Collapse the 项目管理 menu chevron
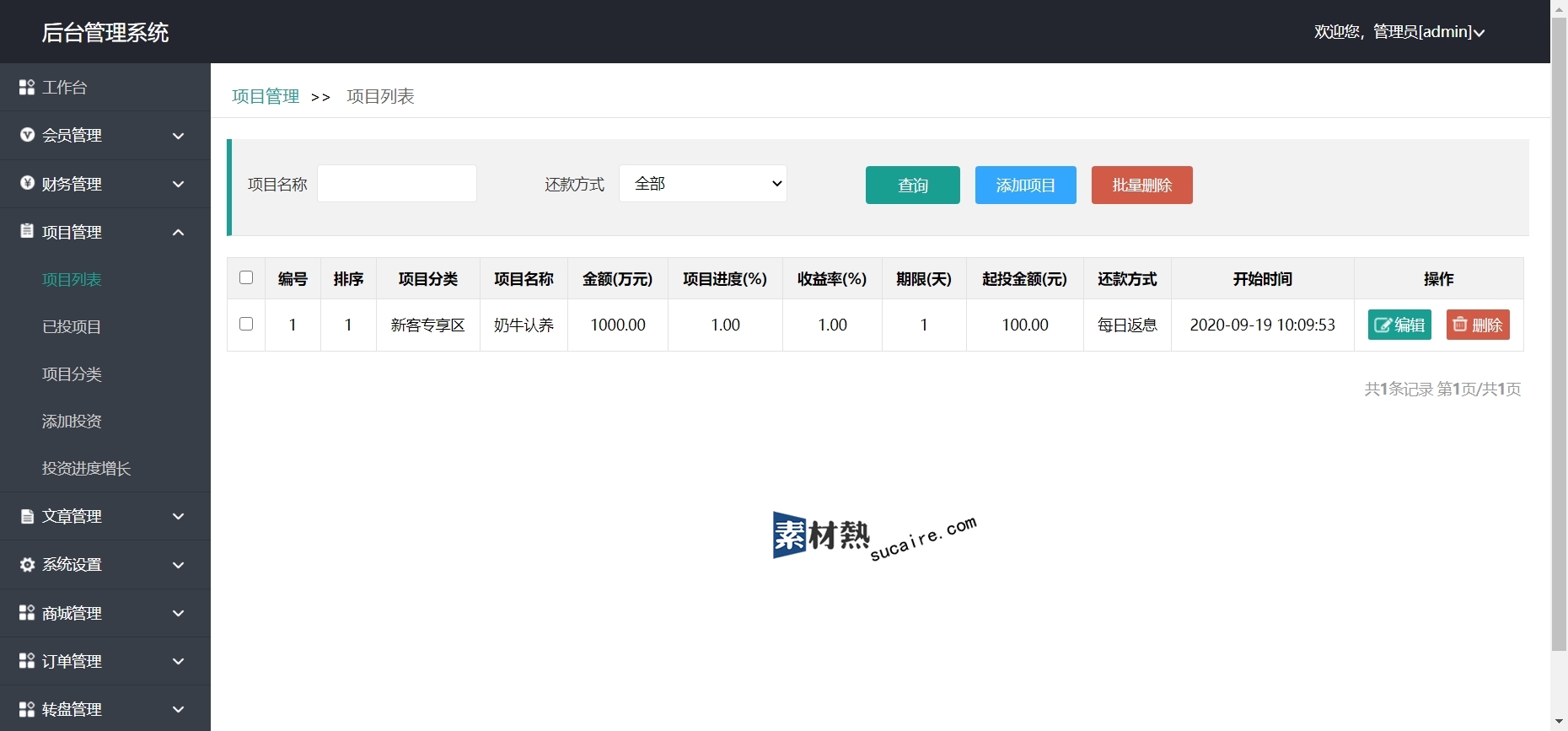This screenshot has width=1568, height=731. 178,232
